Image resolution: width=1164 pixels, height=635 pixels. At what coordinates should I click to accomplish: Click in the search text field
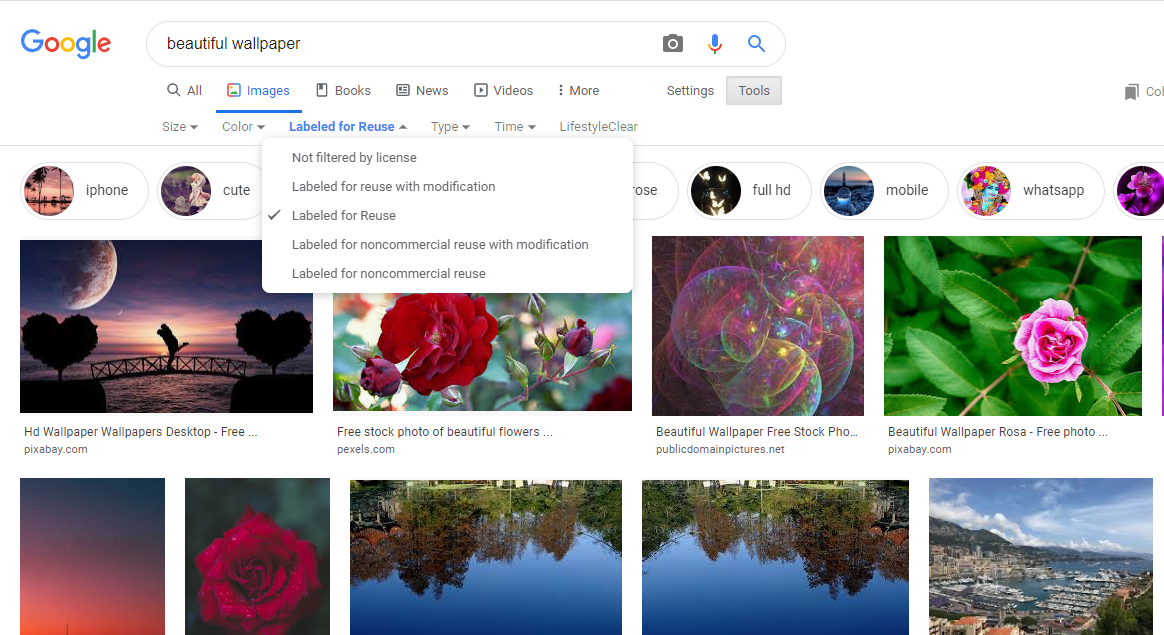point(400,44)
